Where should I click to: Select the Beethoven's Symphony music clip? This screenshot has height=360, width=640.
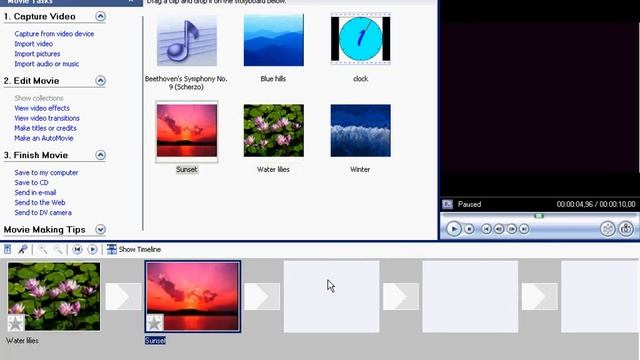coord(187,40)
